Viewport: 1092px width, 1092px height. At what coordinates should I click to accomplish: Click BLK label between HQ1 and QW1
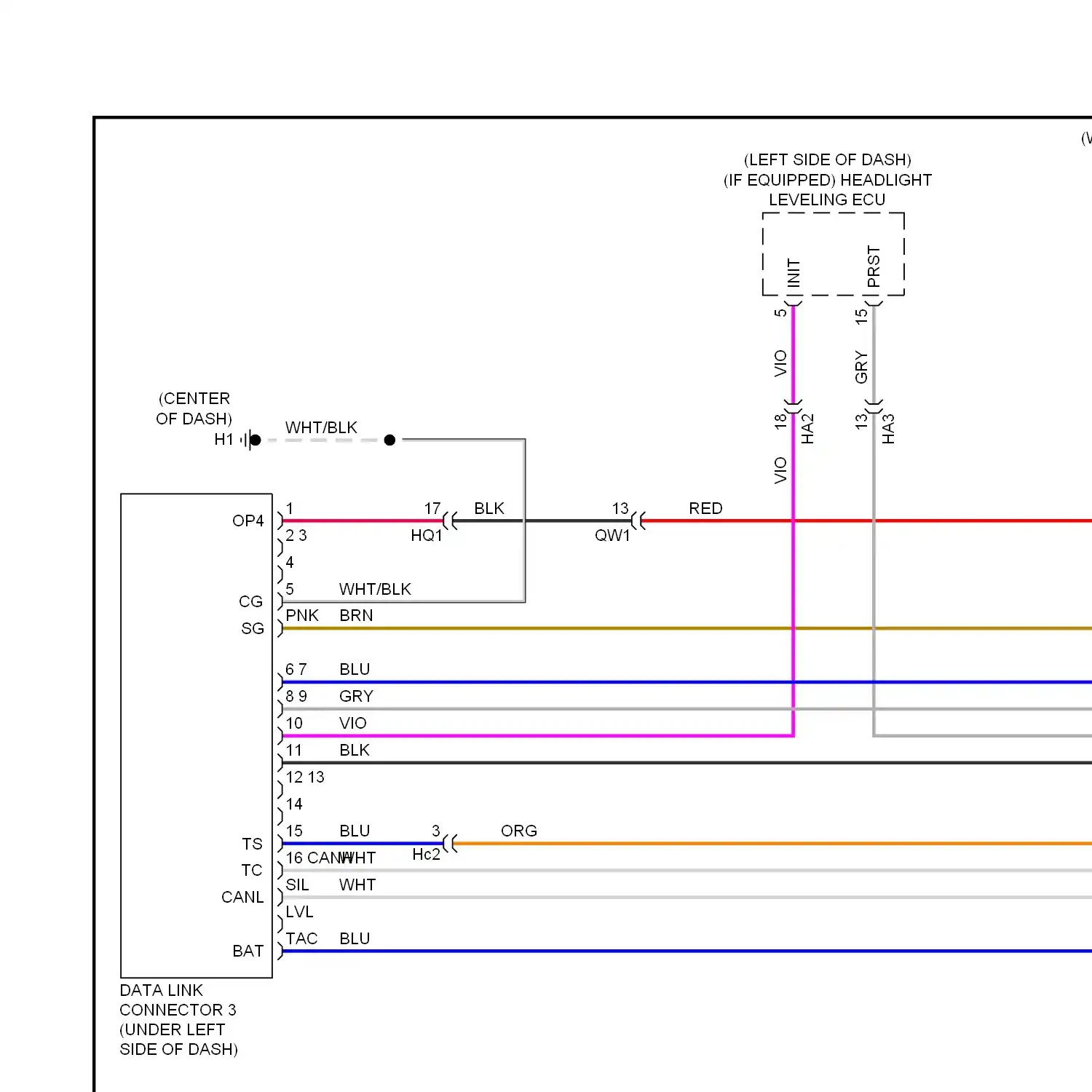(489, 508)
